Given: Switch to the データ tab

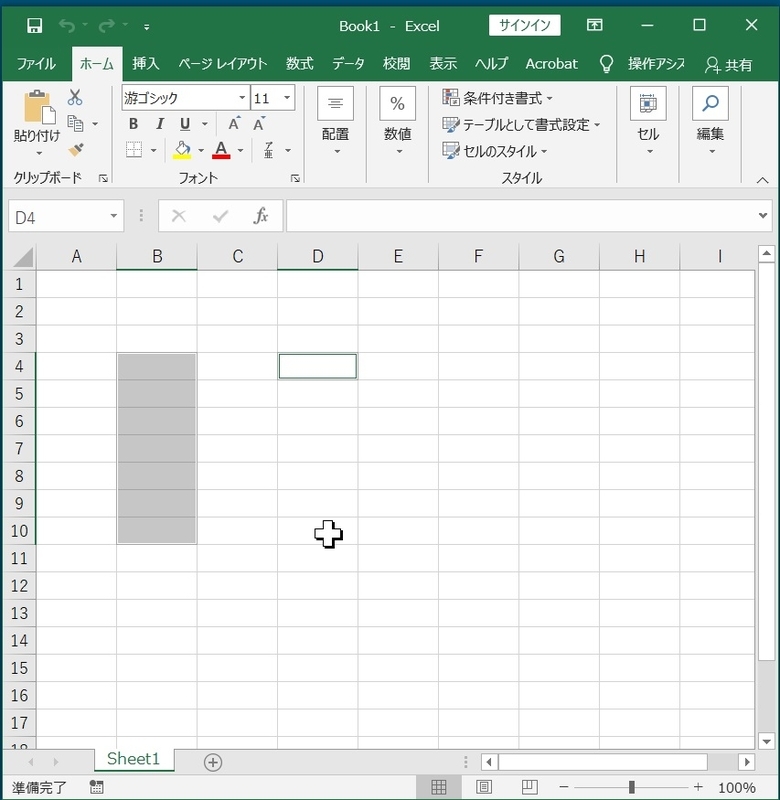Looking at the screenshot, I should (x=348, y=64).
